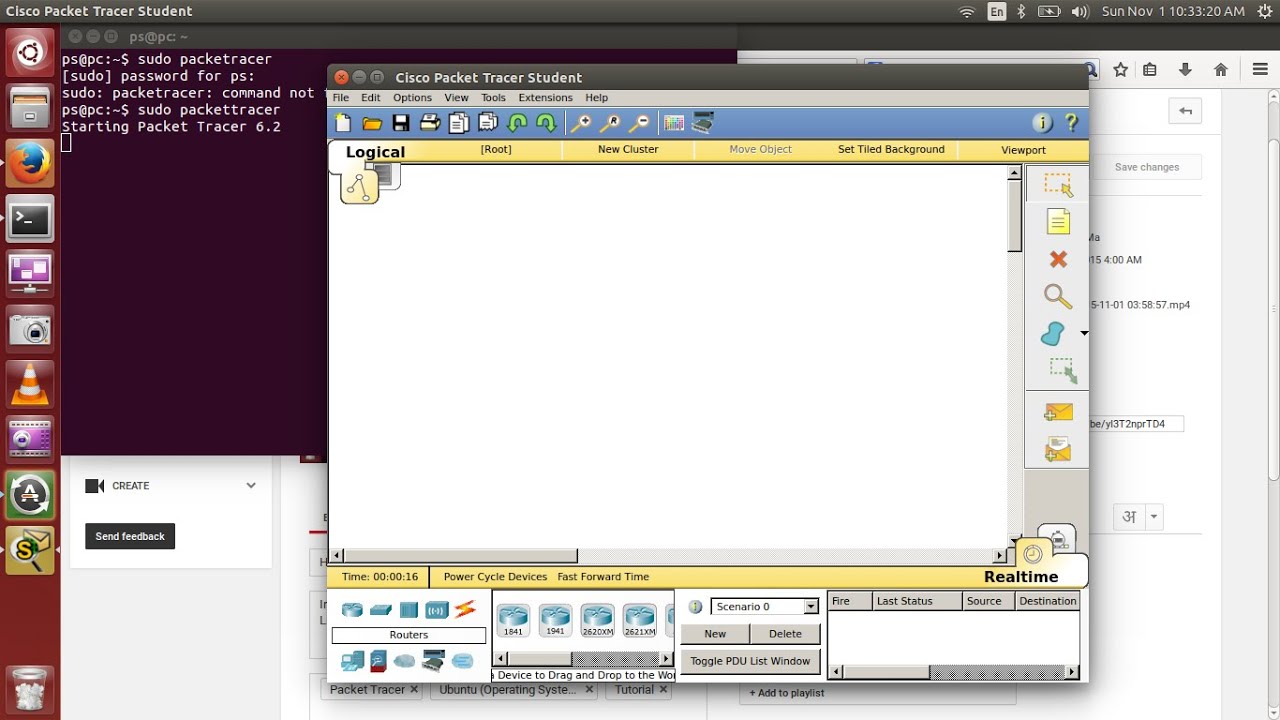1280x720 pixels.
Task: Click Toggle PDU List Window button
Action: pyautogui.click(x=750, y=661)
